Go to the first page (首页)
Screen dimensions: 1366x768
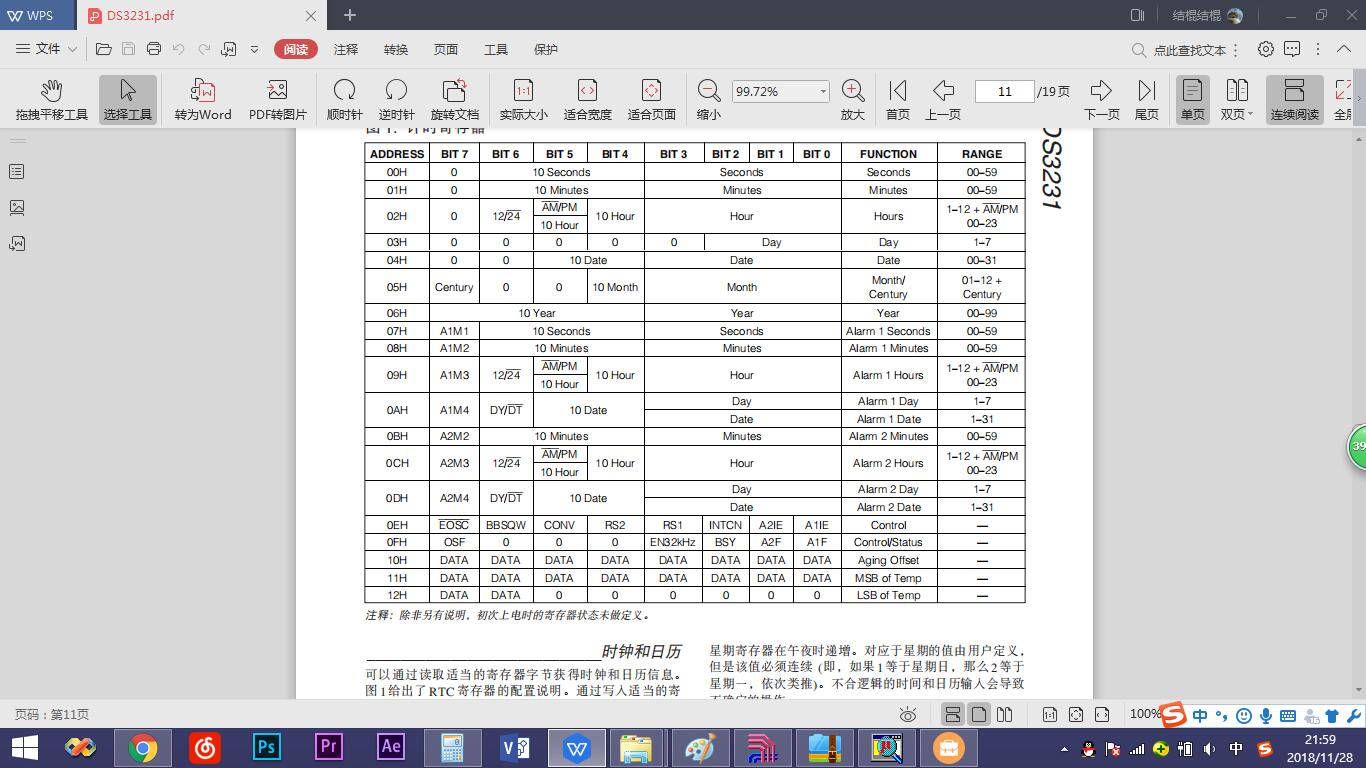coord(898,100)
